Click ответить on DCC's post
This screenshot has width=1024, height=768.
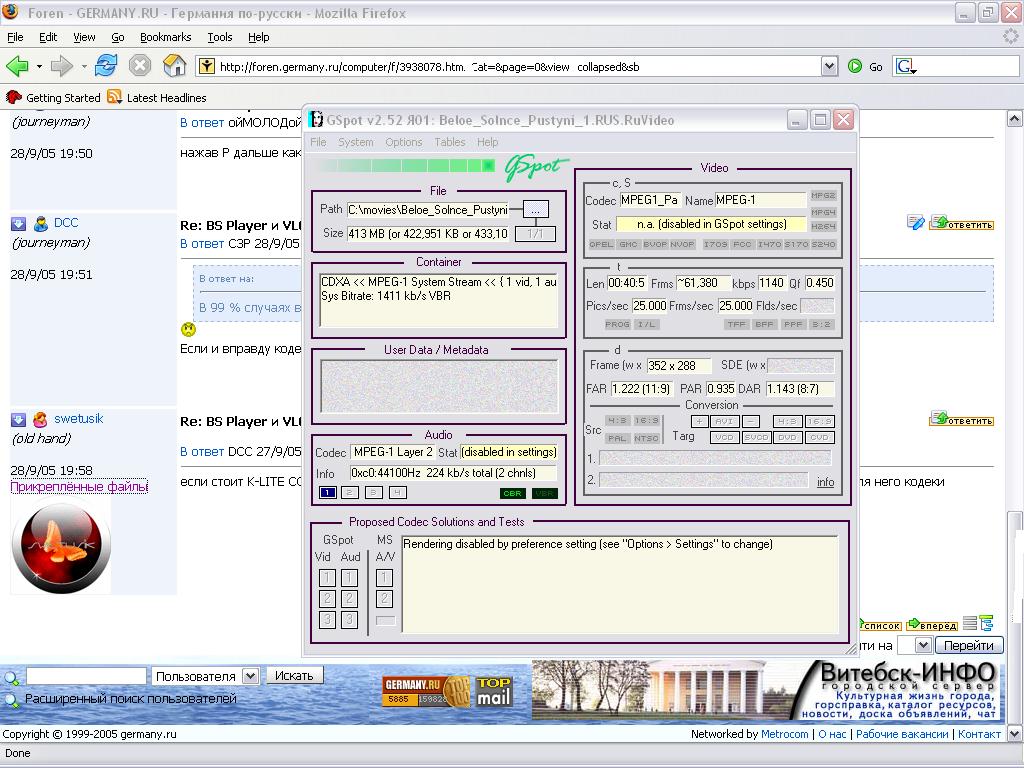962,223
